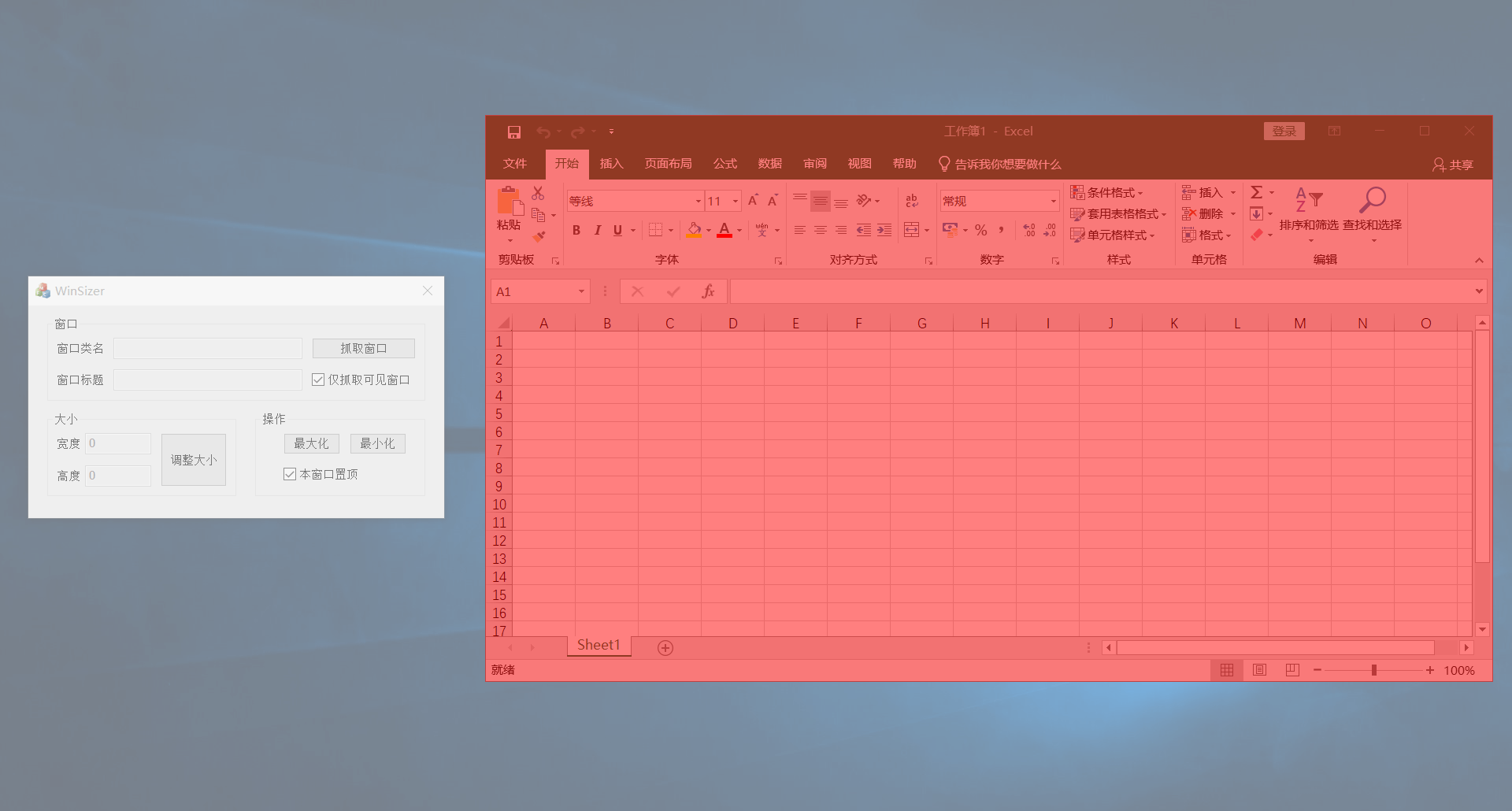Click the 抓取窗口 button in WinSizer
This screenshot has width=1512, height=811.
click(363, 348)
